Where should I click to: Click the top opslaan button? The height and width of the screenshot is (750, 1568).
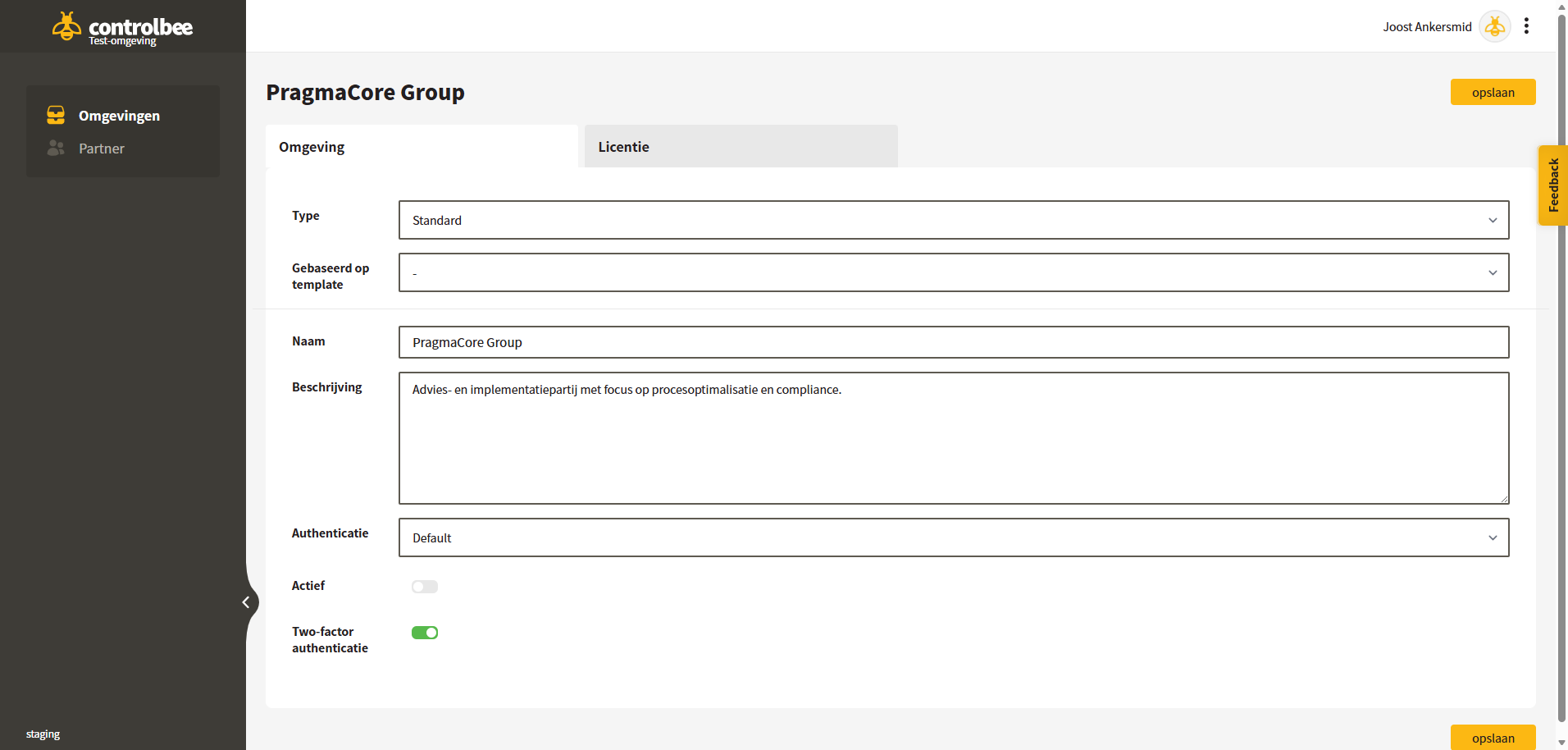coord(1493,92)
